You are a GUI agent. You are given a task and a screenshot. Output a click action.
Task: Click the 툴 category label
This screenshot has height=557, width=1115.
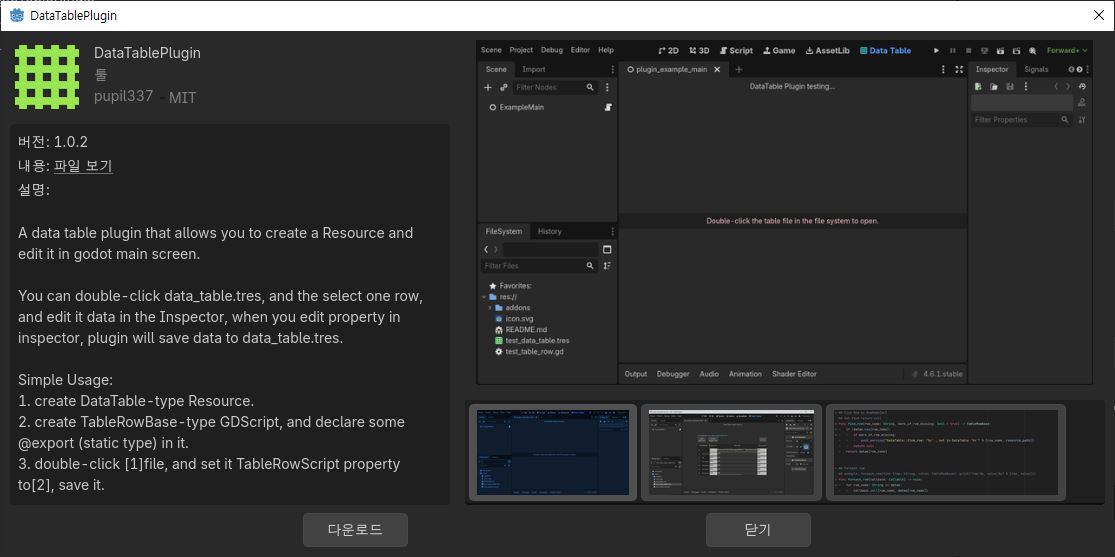(100, 75)
